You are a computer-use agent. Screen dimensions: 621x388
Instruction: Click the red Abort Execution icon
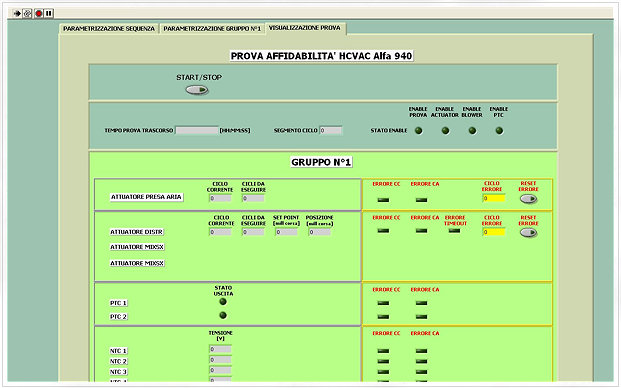click(x=38, y=13)
